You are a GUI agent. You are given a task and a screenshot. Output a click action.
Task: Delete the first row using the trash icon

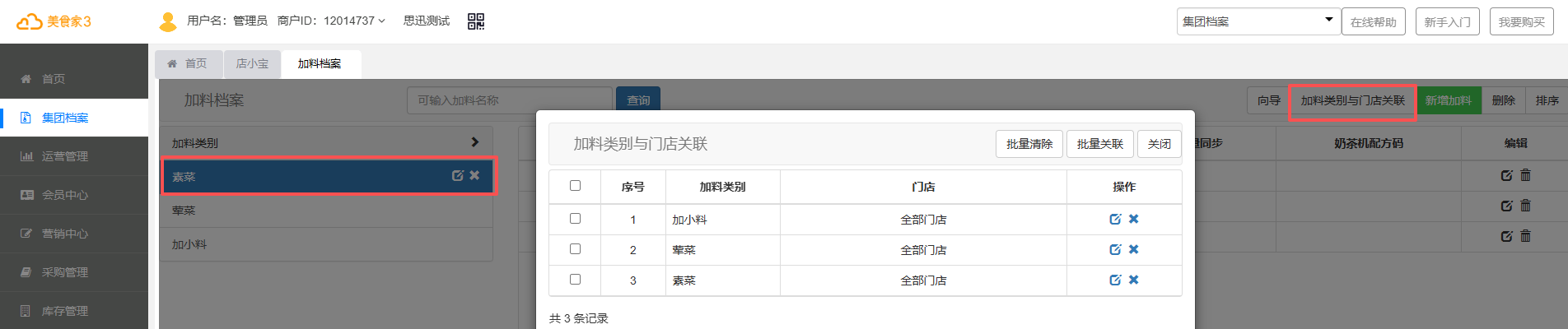tap(1525, 175)
